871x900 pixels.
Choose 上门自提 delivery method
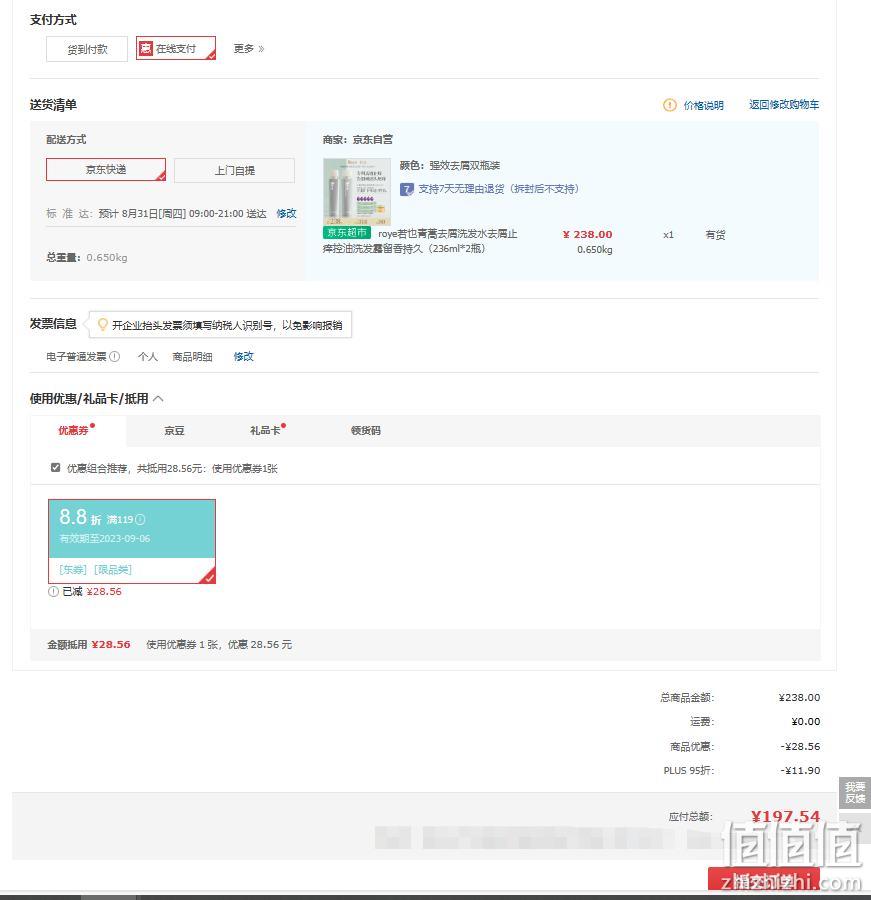pos(234,170)
